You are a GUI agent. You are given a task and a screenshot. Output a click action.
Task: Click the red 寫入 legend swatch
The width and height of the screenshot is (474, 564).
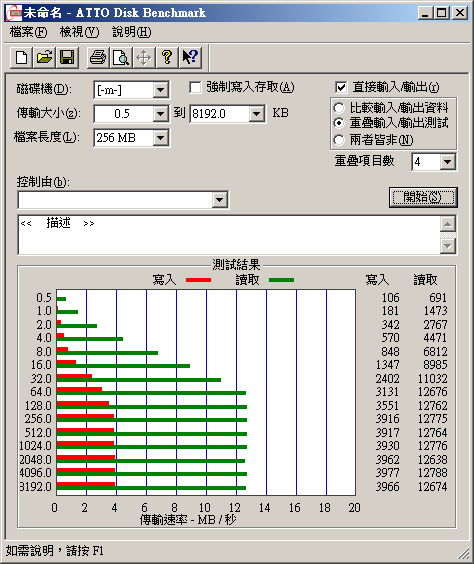[199, 280]
